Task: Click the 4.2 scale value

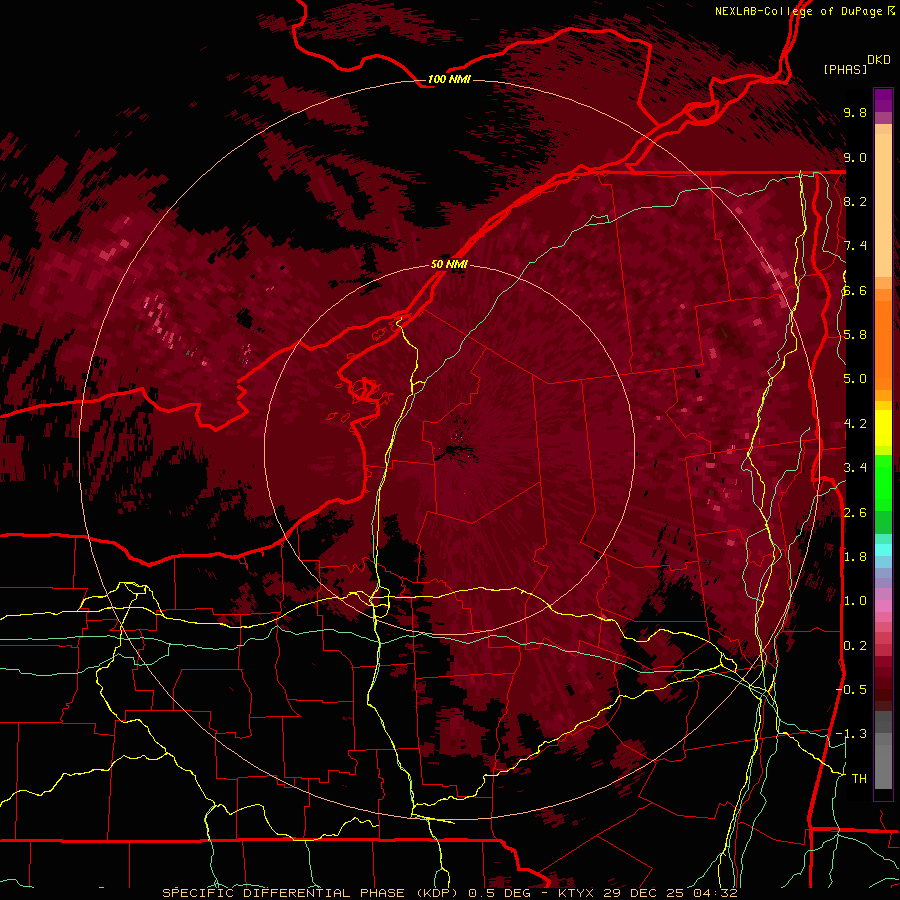Action: point(855,424)
